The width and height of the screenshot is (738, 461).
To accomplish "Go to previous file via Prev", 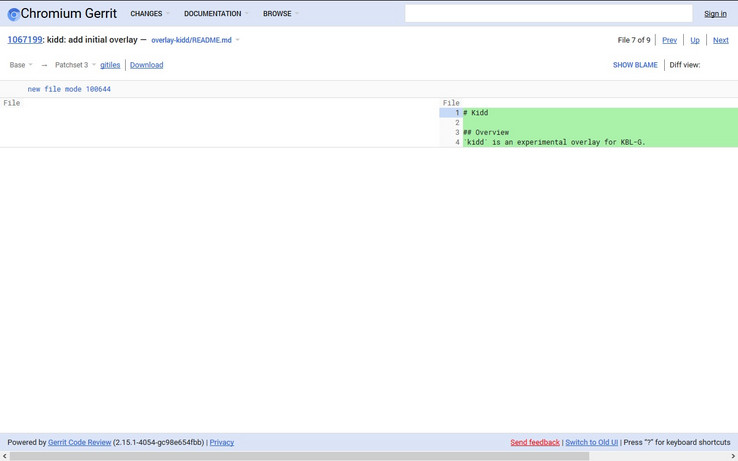I will point(669,40).
